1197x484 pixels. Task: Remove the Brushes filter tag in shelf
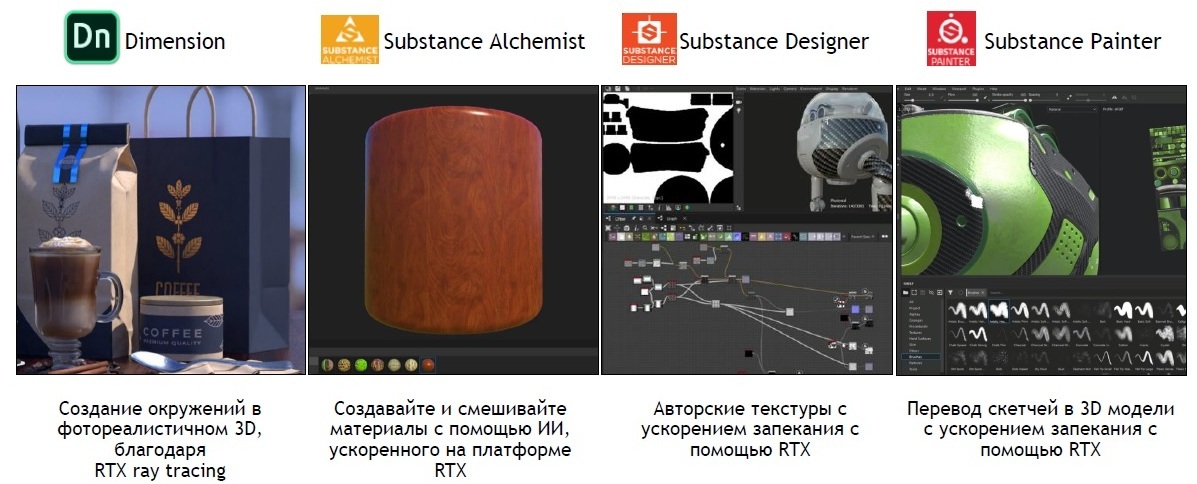click(982, 292)
